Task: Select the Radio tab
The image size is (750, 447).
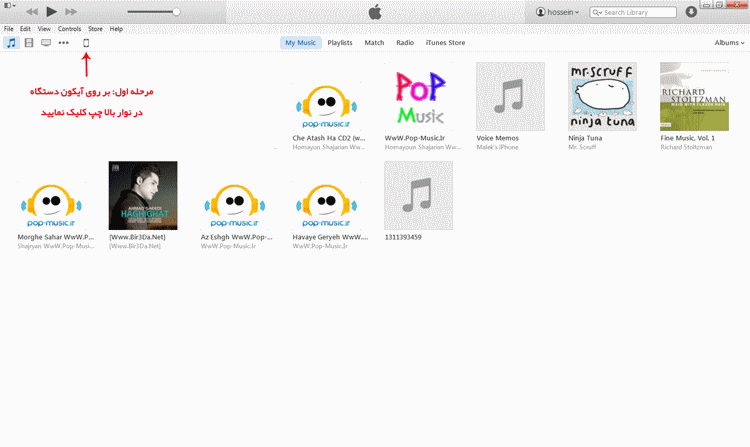Action: pos(405,43)
